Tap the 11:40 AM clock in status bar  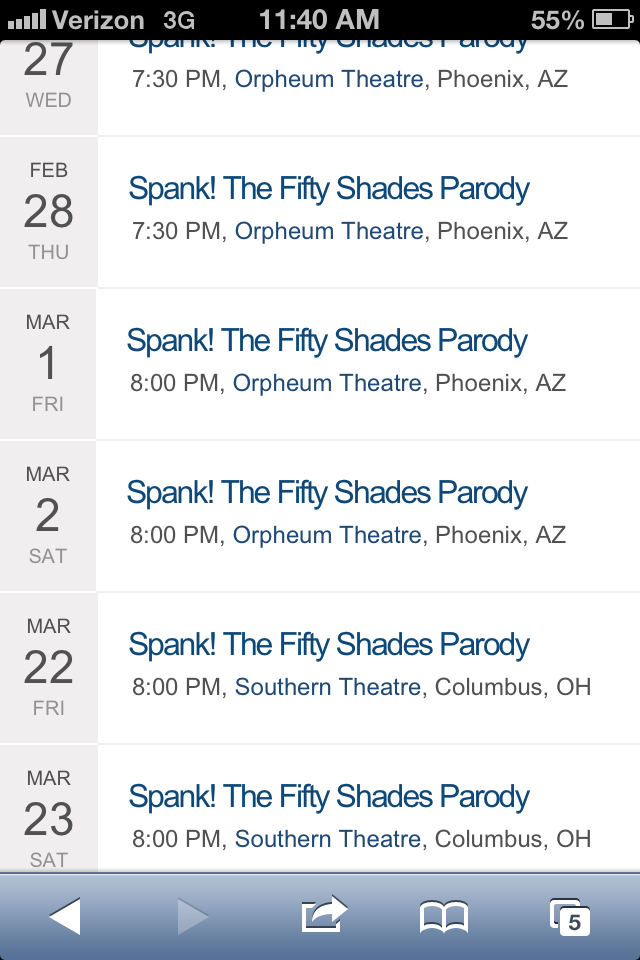click(319, 20)
